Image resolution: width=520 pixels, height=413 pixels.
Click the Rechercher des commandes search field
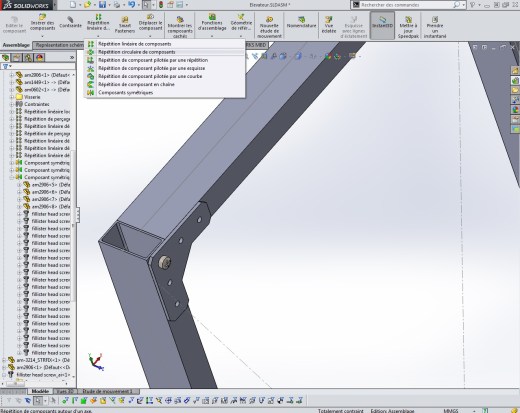pos(406,5)
